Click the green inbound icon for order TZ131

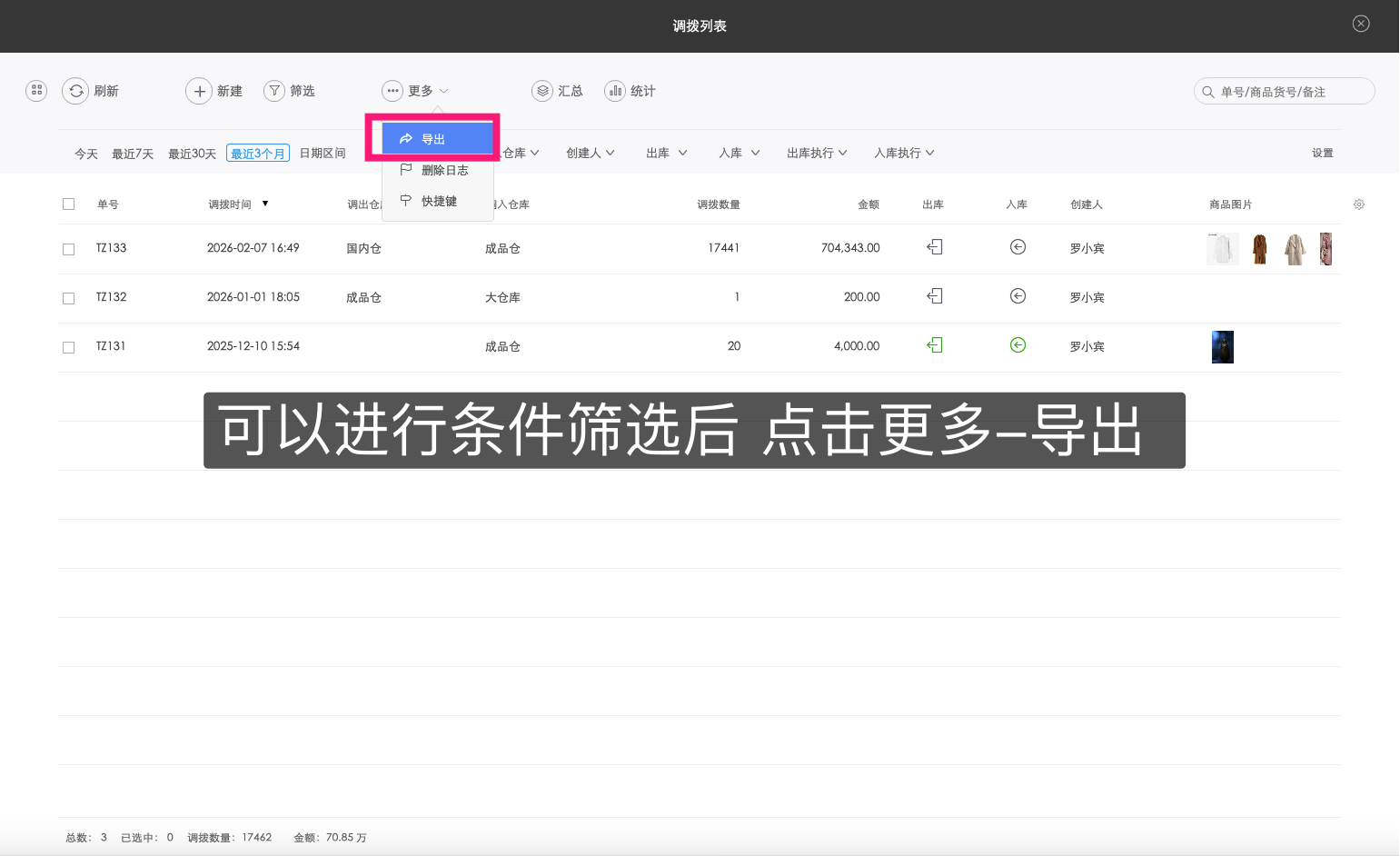[x=1018, y=345]
